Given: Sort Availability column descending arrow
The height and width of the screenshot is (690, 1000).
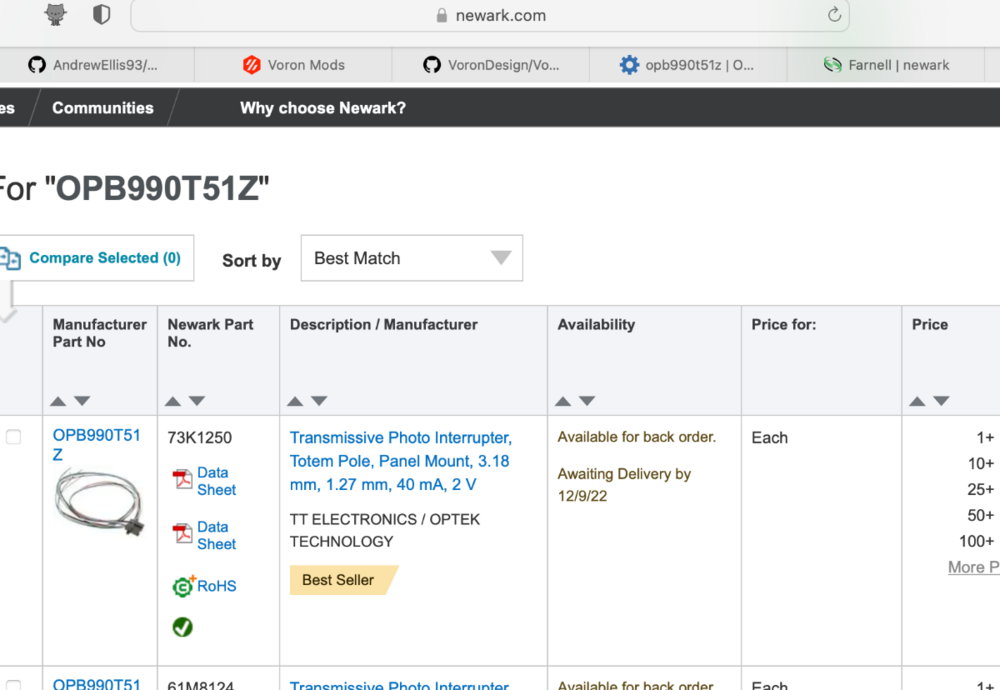Looking at the screenshot, I should pos(587,401).
